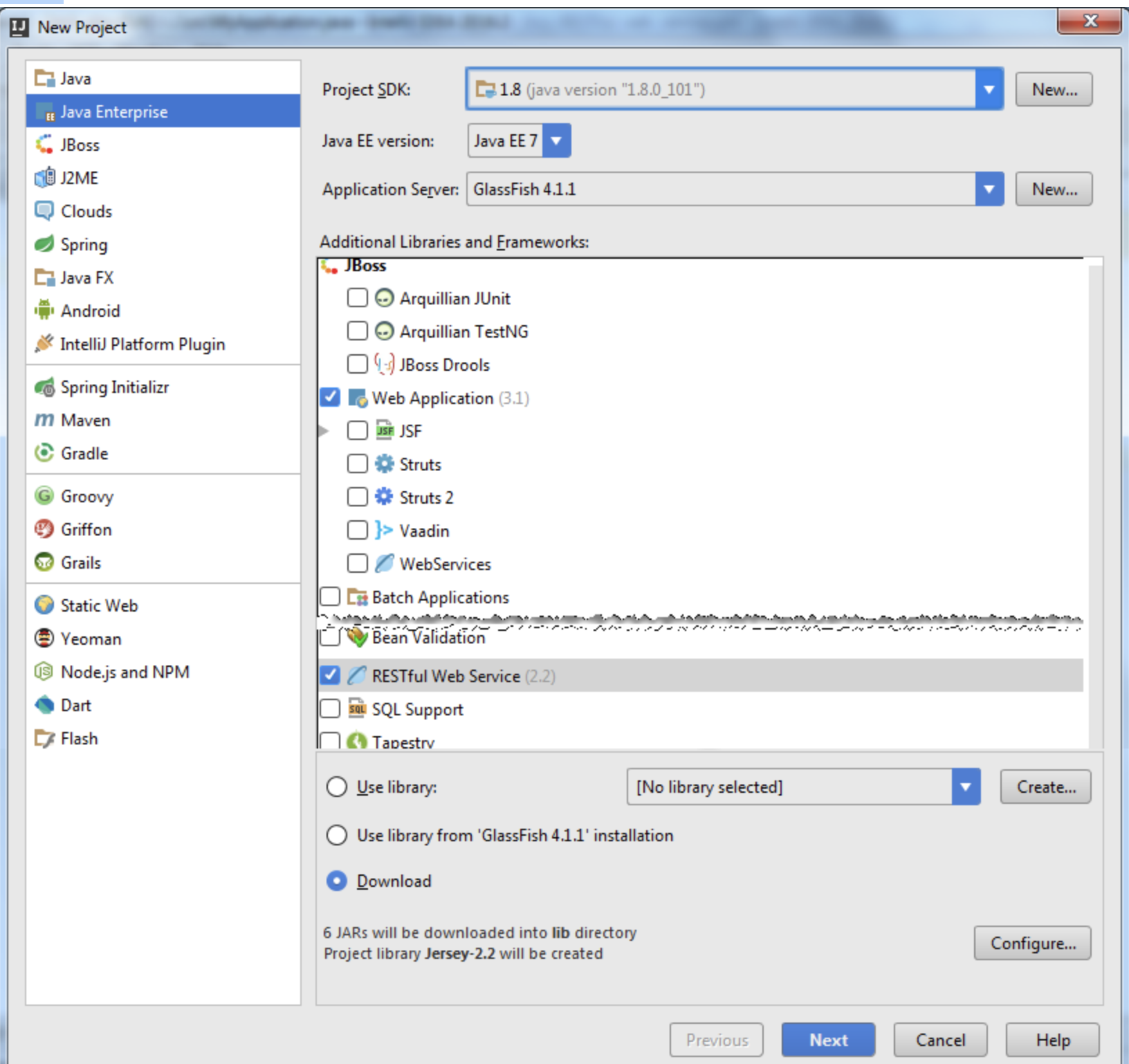This screenshot has width=1129, height=1064.
Task: Enable the Arquillian JUnit checkbox
Action: (357, 298)
